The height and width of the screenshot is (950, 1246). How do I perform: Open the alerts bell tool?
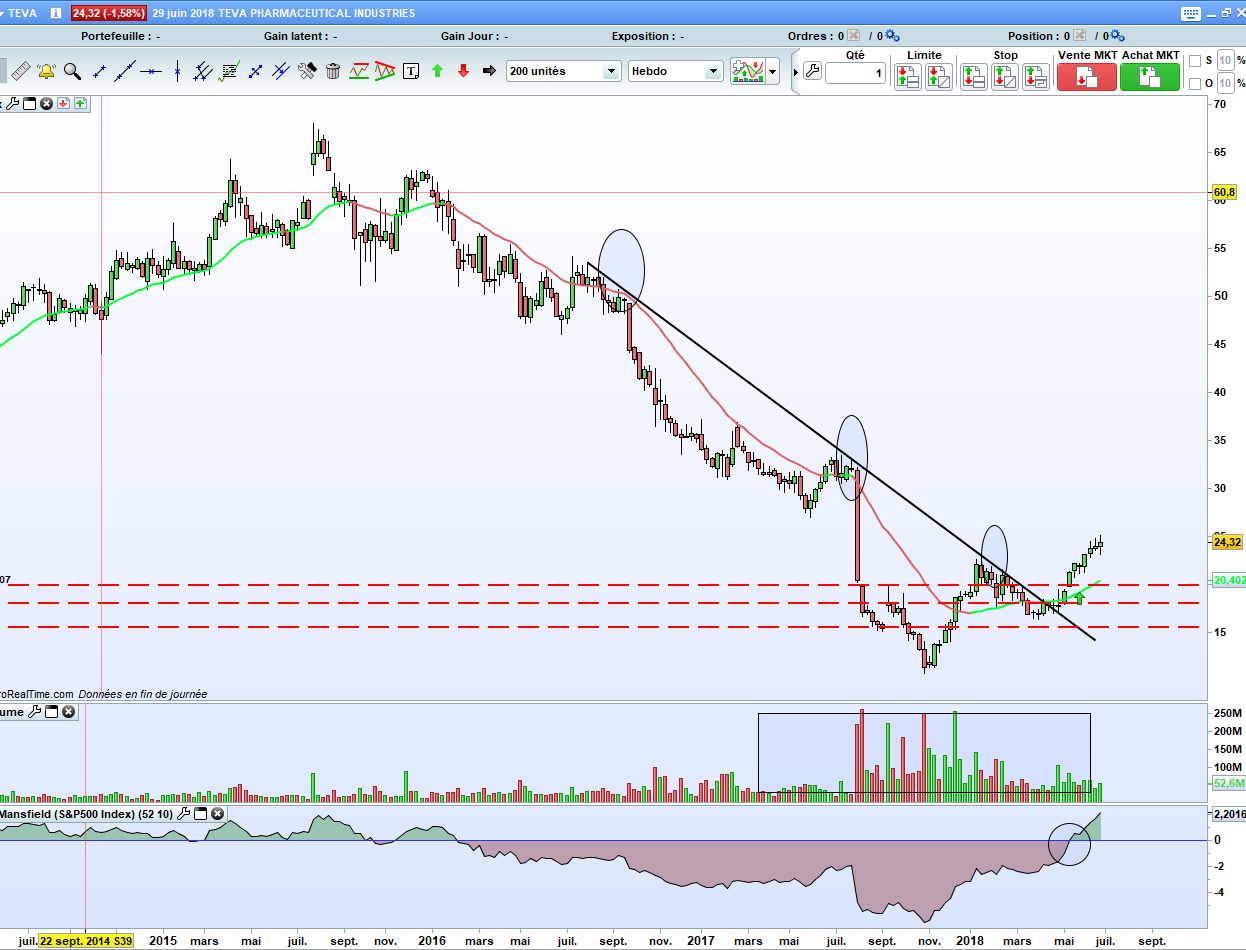tap(46, 71)
